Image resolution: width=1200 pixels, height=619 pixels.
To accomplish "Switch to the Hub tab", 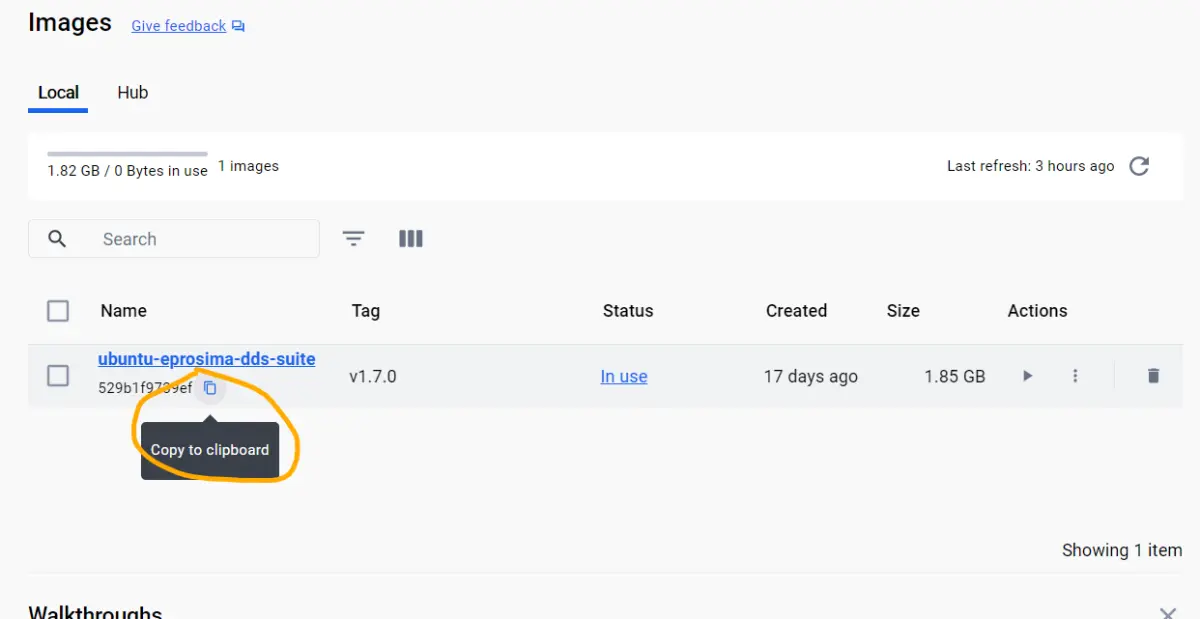I will pos(132,92).
